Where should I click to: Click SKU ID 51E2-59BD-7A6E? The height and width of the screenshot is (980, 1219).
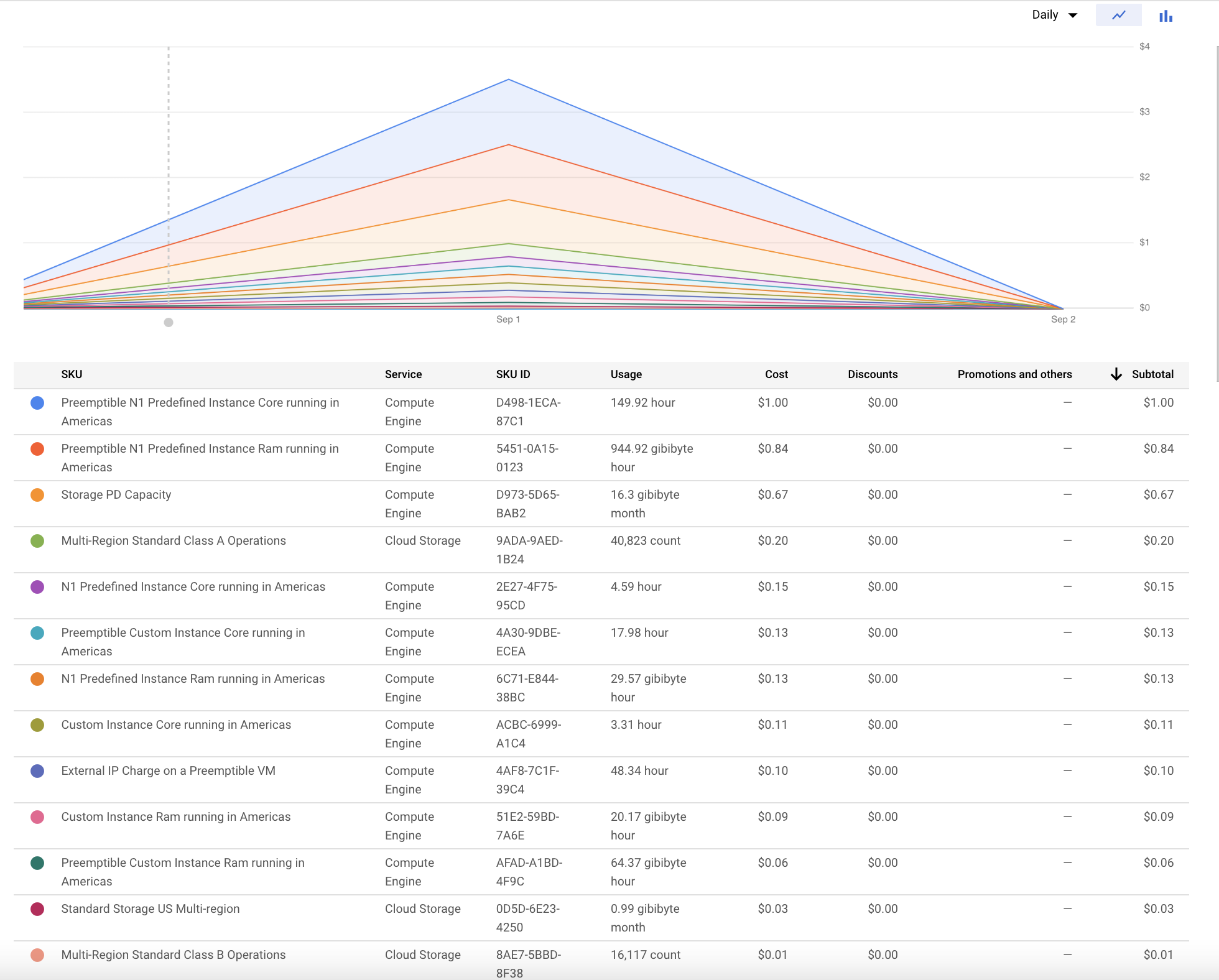(528, 826)
